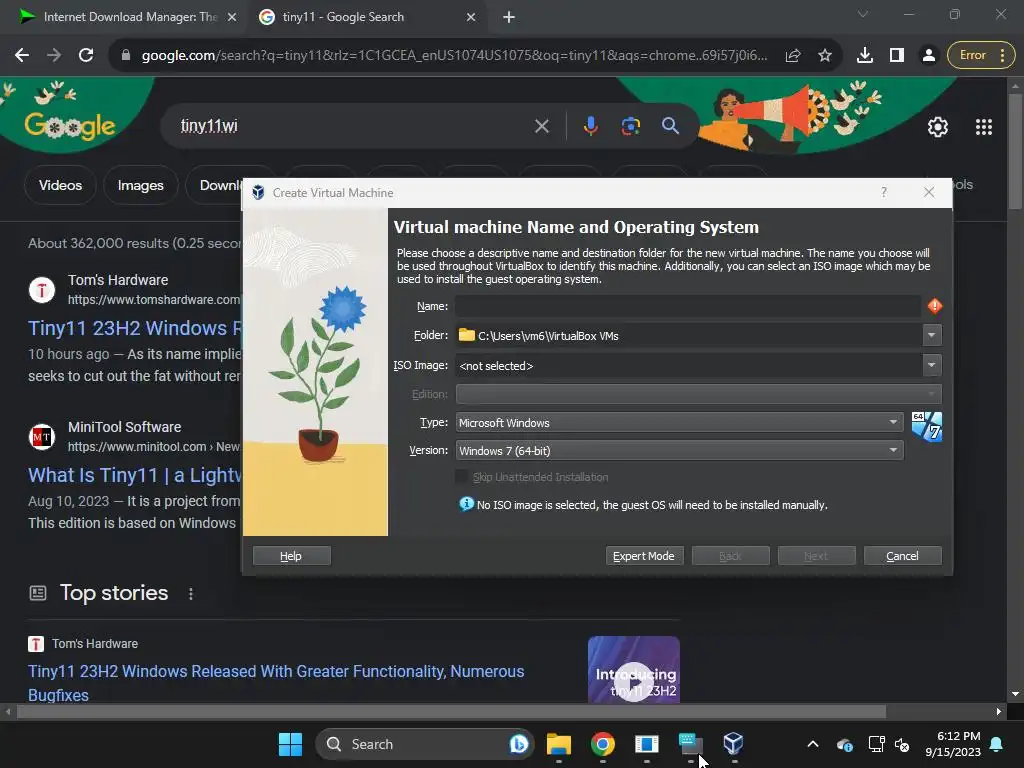Click the share page icon in address bar

pos(793,56)
